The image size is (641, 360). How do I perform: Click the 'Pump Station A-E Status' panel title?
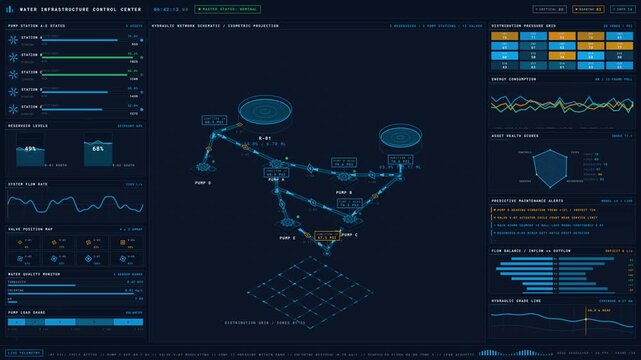click(x=36, y=26)
